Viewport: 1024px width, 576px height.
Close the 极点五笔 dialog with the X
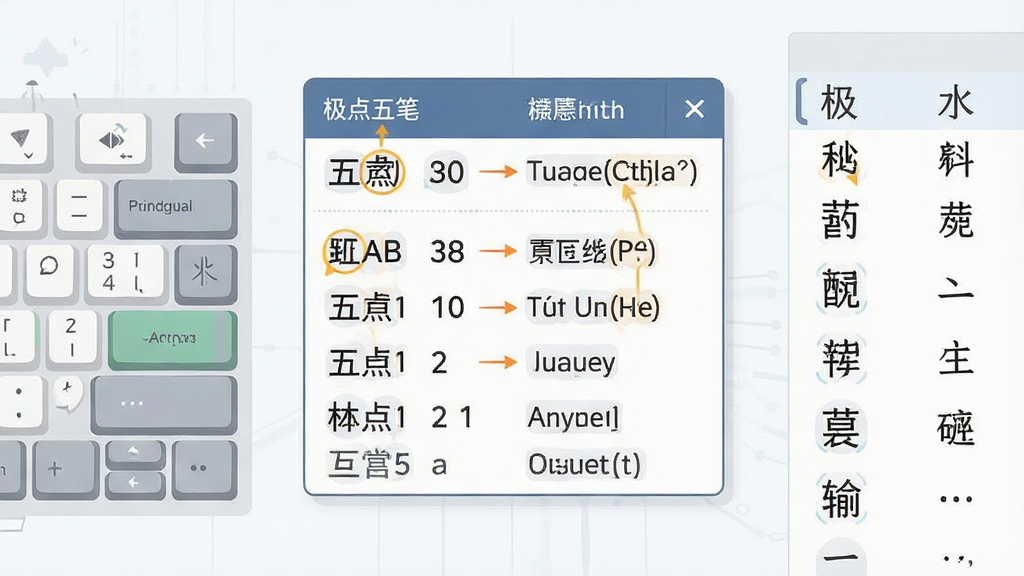click(x=694, y=108)
